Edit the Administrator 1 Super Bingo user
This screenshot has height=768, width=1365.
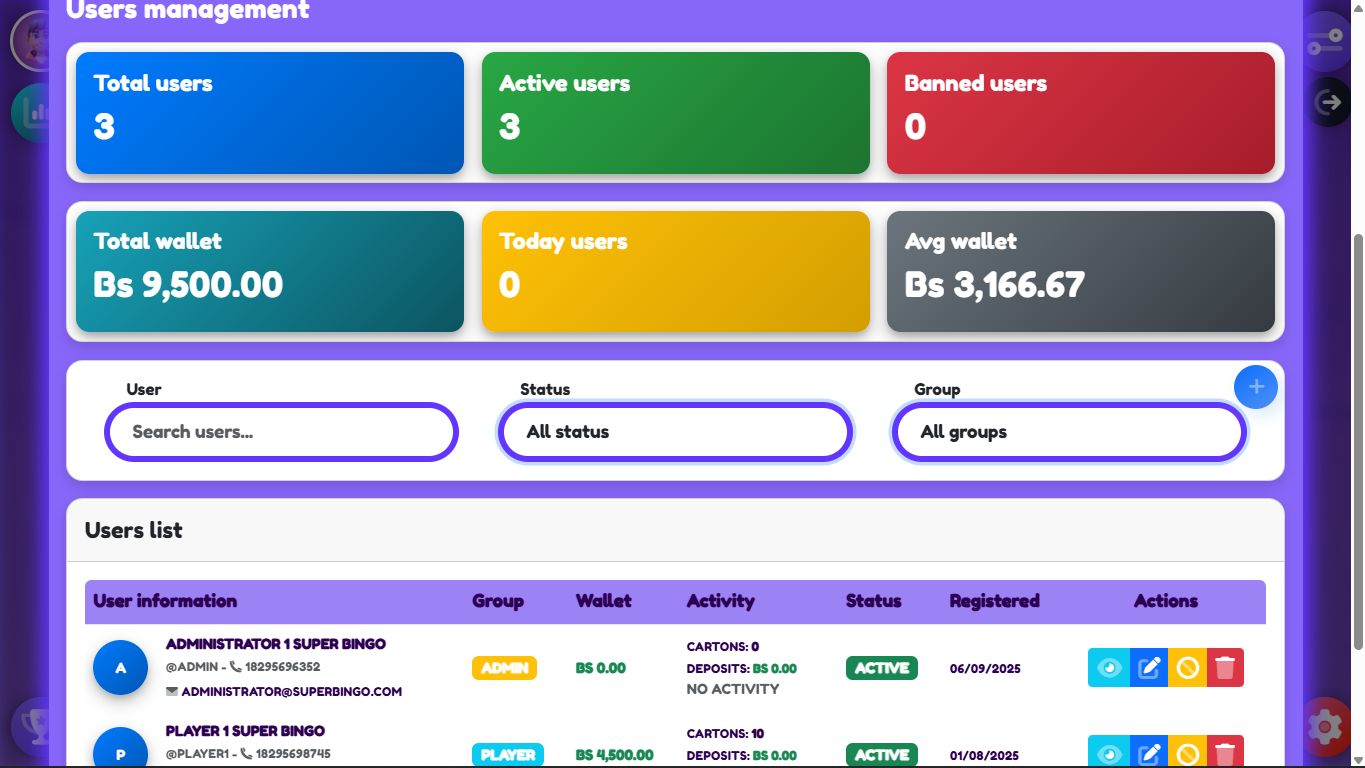pyautogui.click(x=1149, y=668)
